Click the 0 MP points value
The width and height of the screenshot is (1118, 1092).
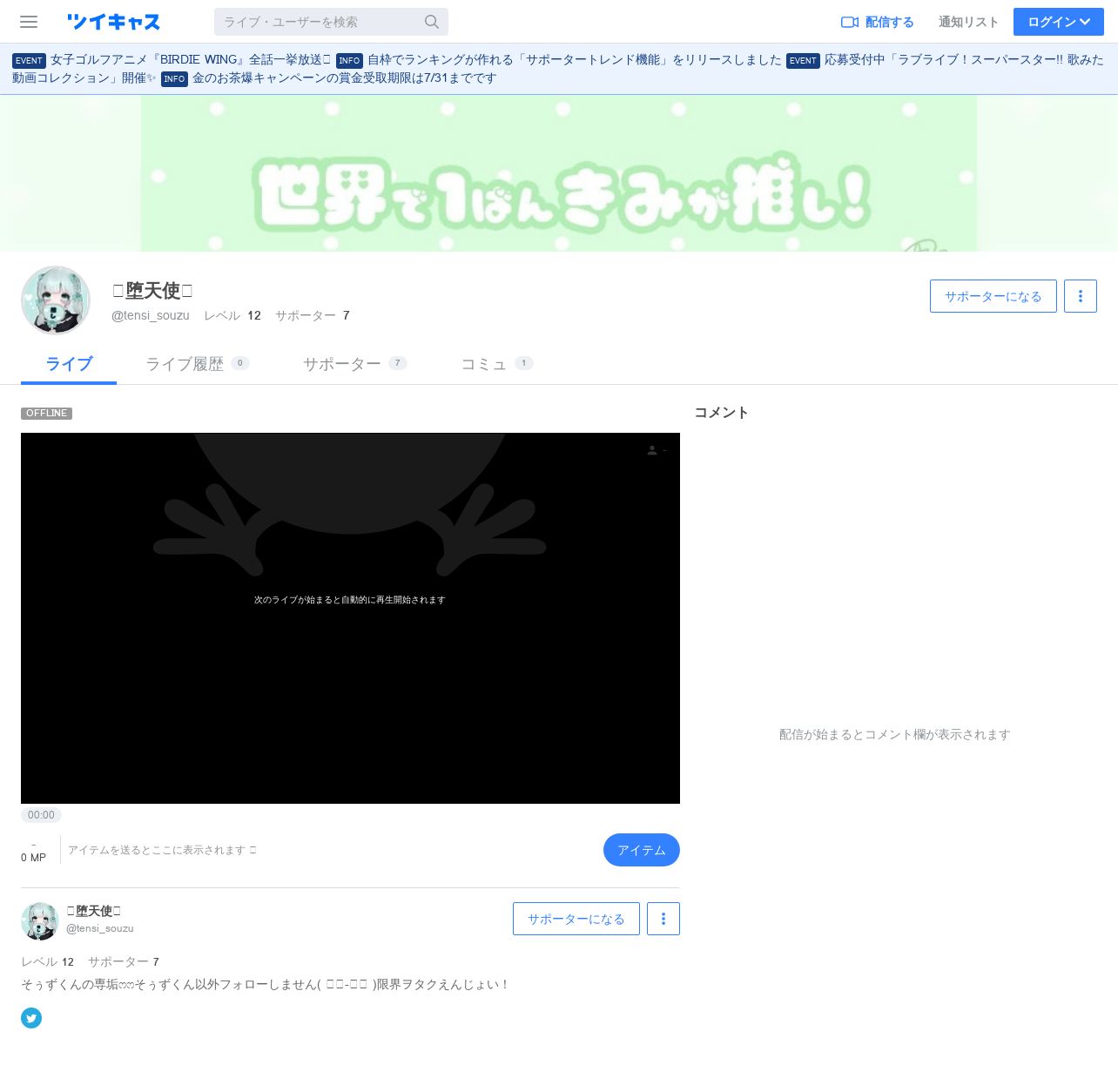[33, 858]
